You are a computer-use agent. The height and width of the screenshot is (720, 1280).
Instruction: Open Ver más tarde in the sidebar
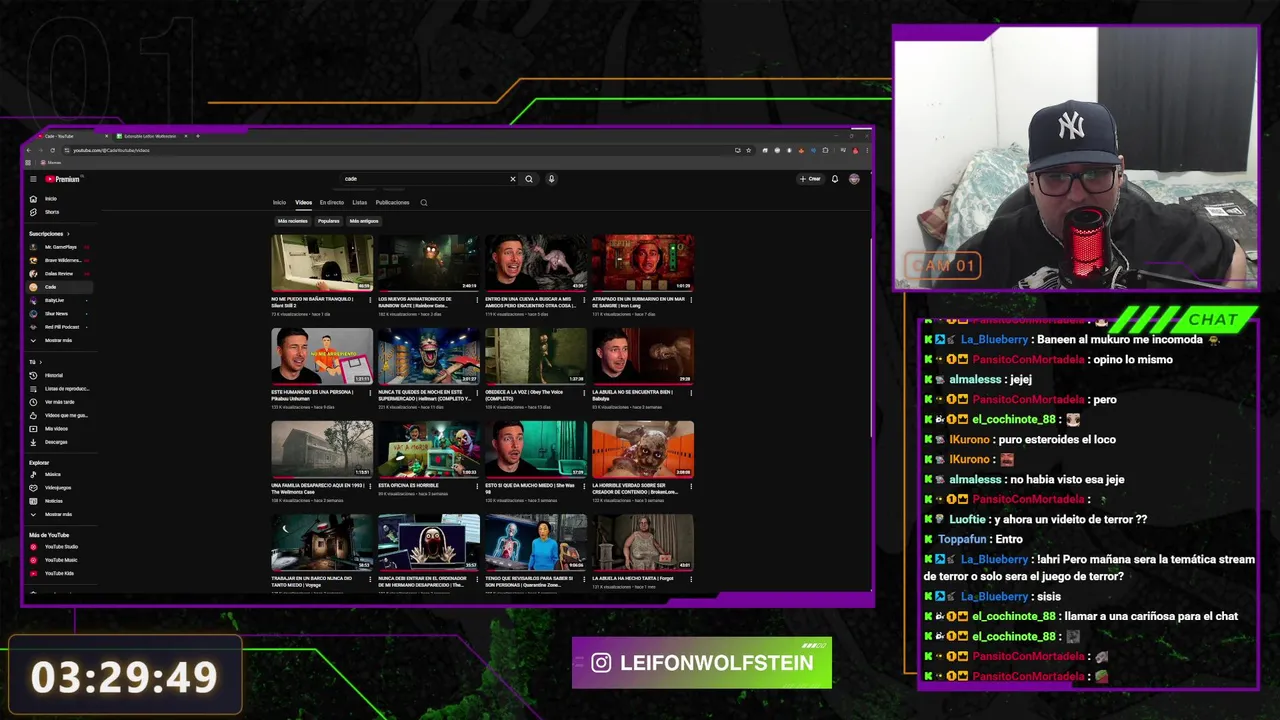(x=60, y=402)
